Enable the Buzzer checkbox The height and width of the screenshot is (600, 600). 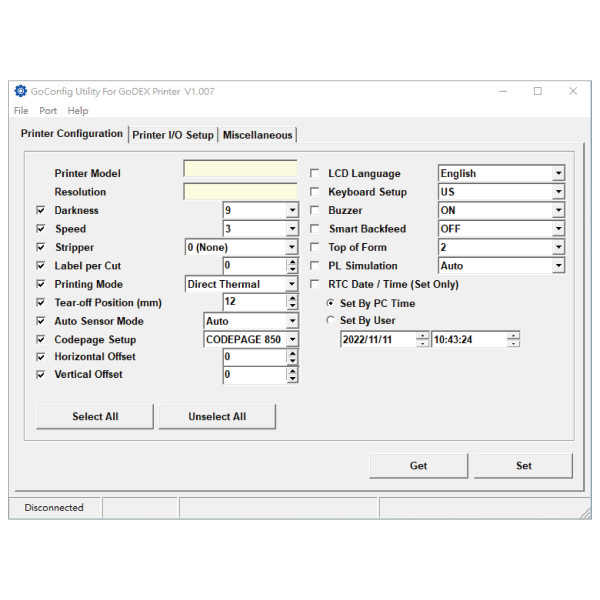click(x=314, y=210)
